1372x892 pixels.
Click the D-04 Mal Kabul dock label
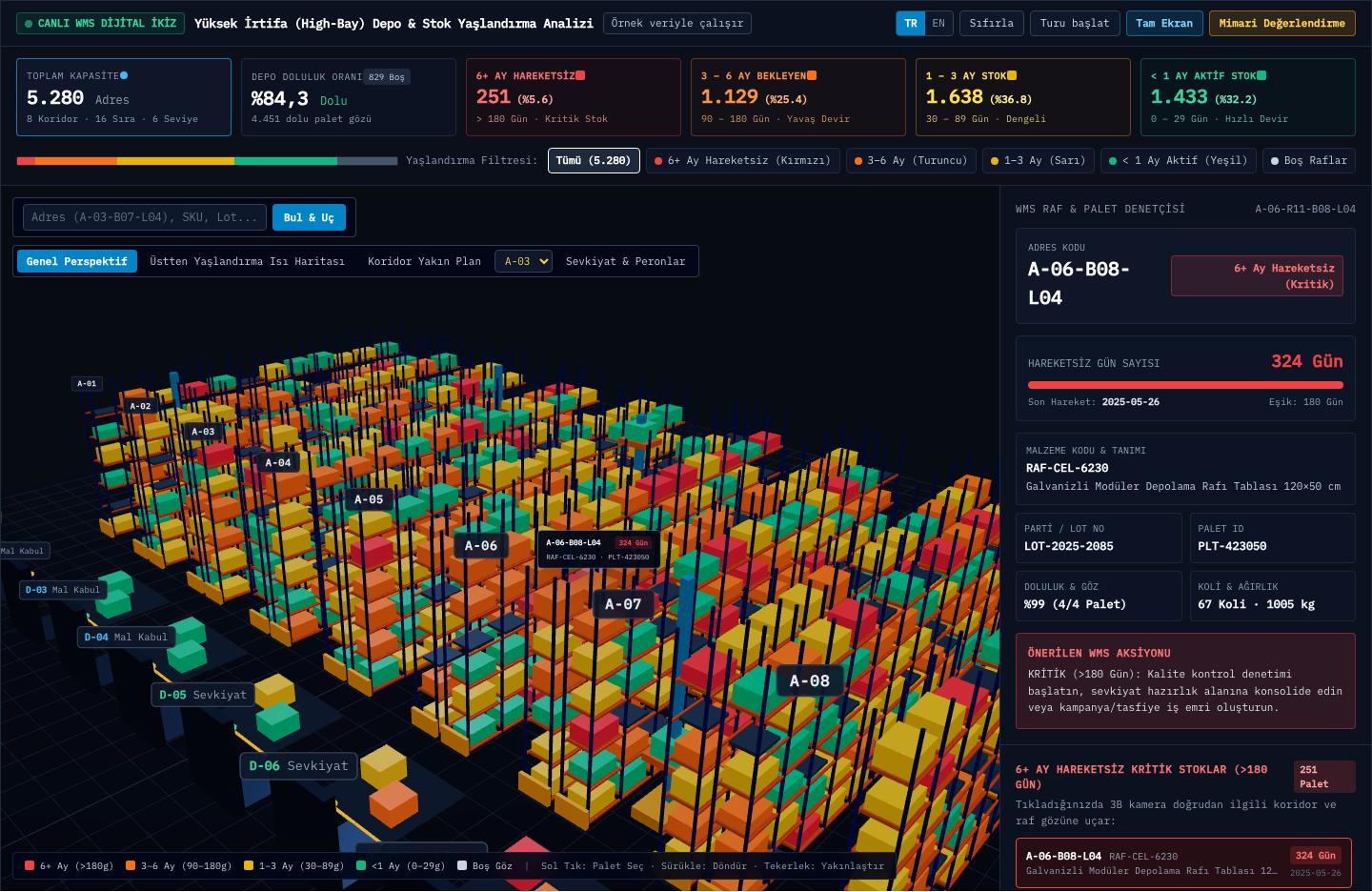click(126, 637)
